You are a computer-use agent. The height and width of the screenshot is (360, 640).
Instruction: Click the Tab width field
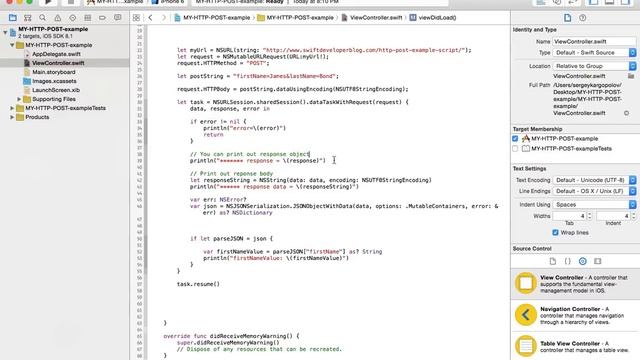(569, 216)
